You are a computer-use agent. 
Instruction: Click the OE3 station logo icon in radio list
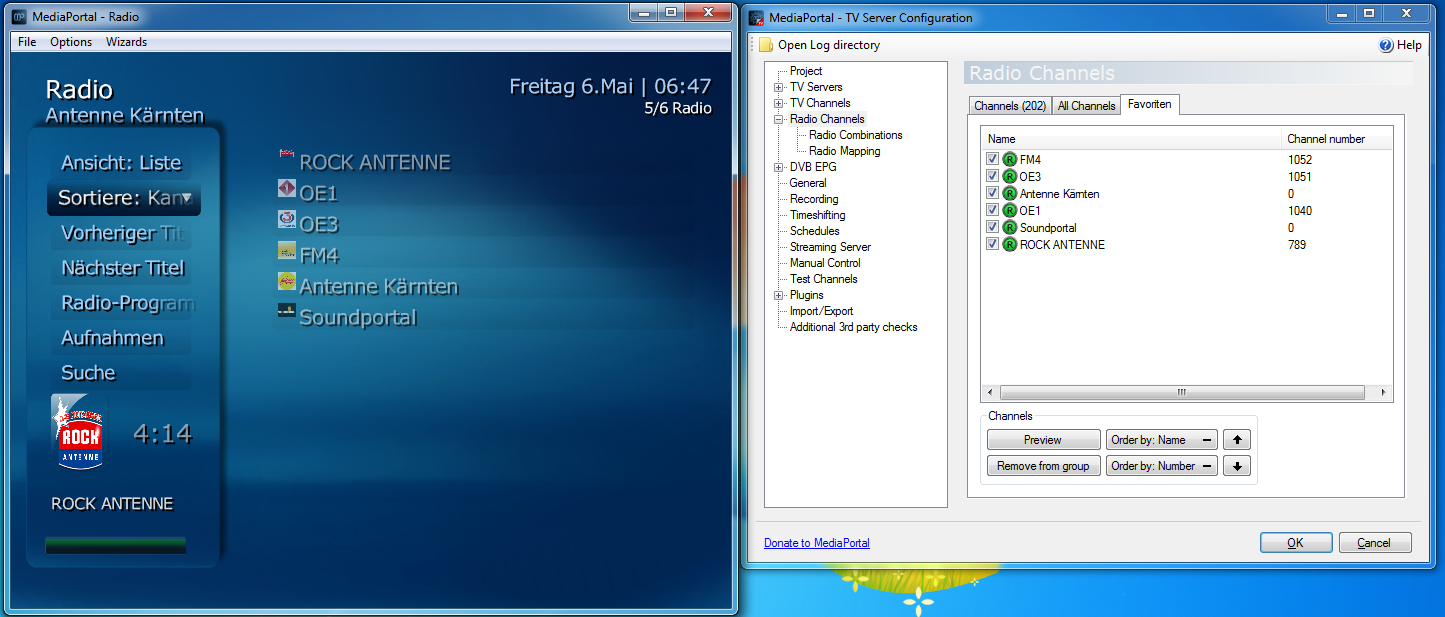(x=287, y=219)
